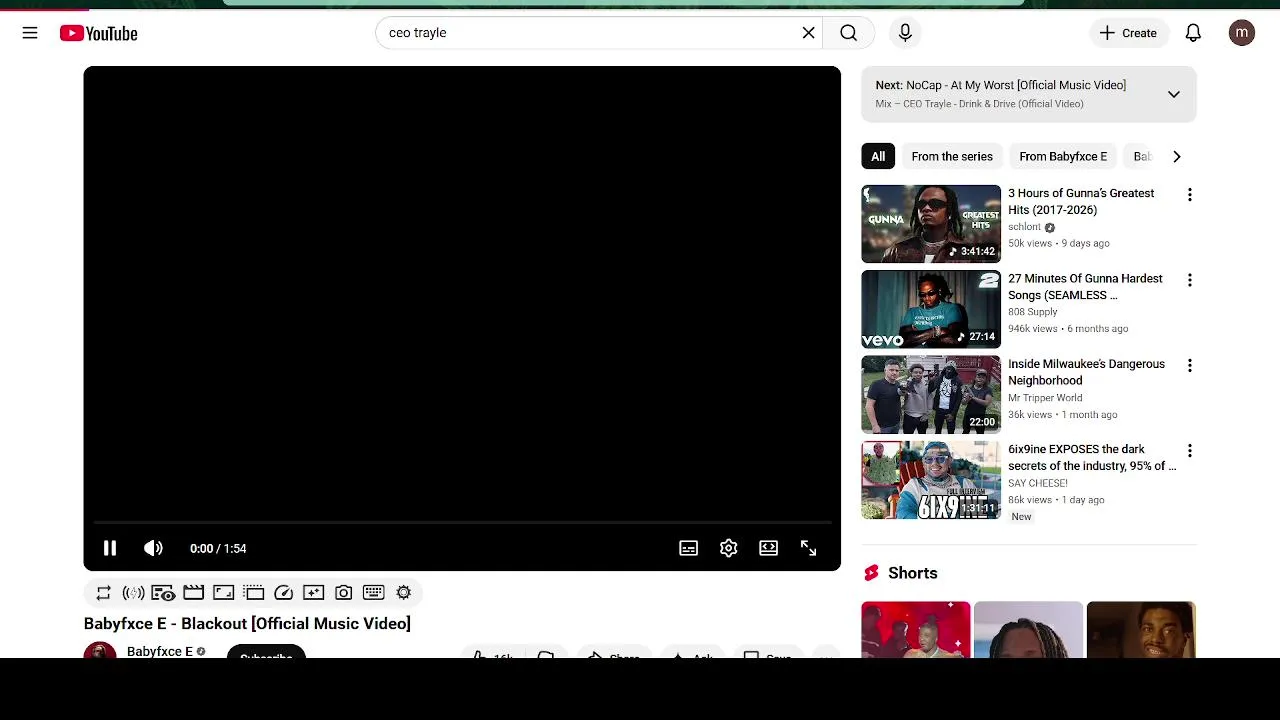Image resolution: width=1280 pixels, height=720 pixels.
Task: Take a screenshot with the camera icon
Action: 343,593
